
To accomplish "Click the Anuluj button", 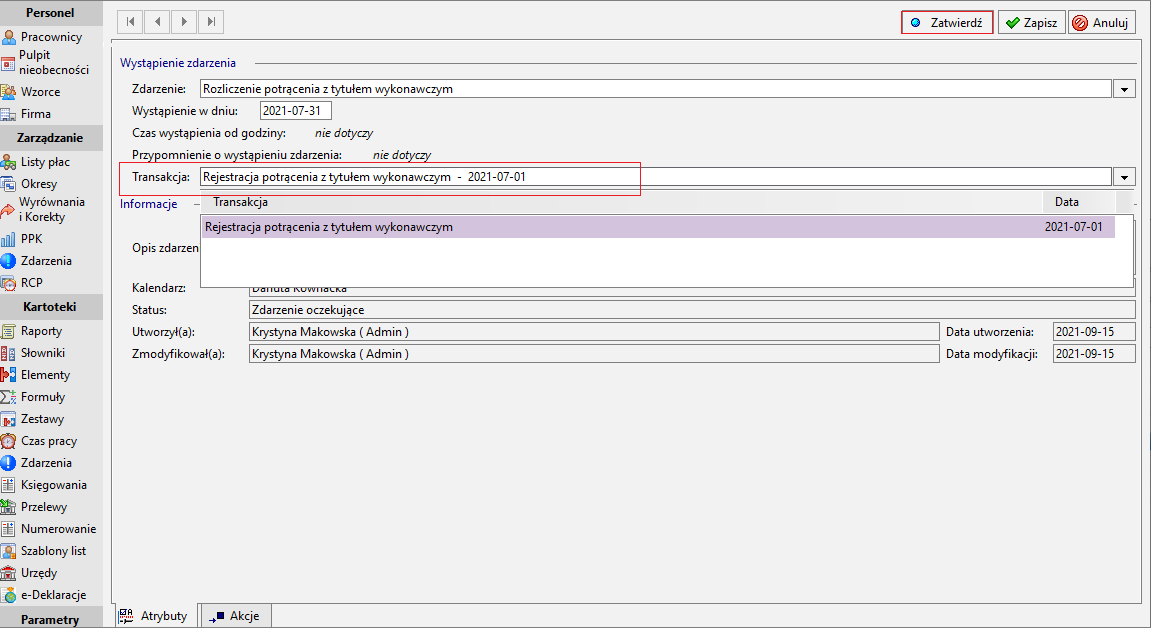I will click(x=1101, y=23).
